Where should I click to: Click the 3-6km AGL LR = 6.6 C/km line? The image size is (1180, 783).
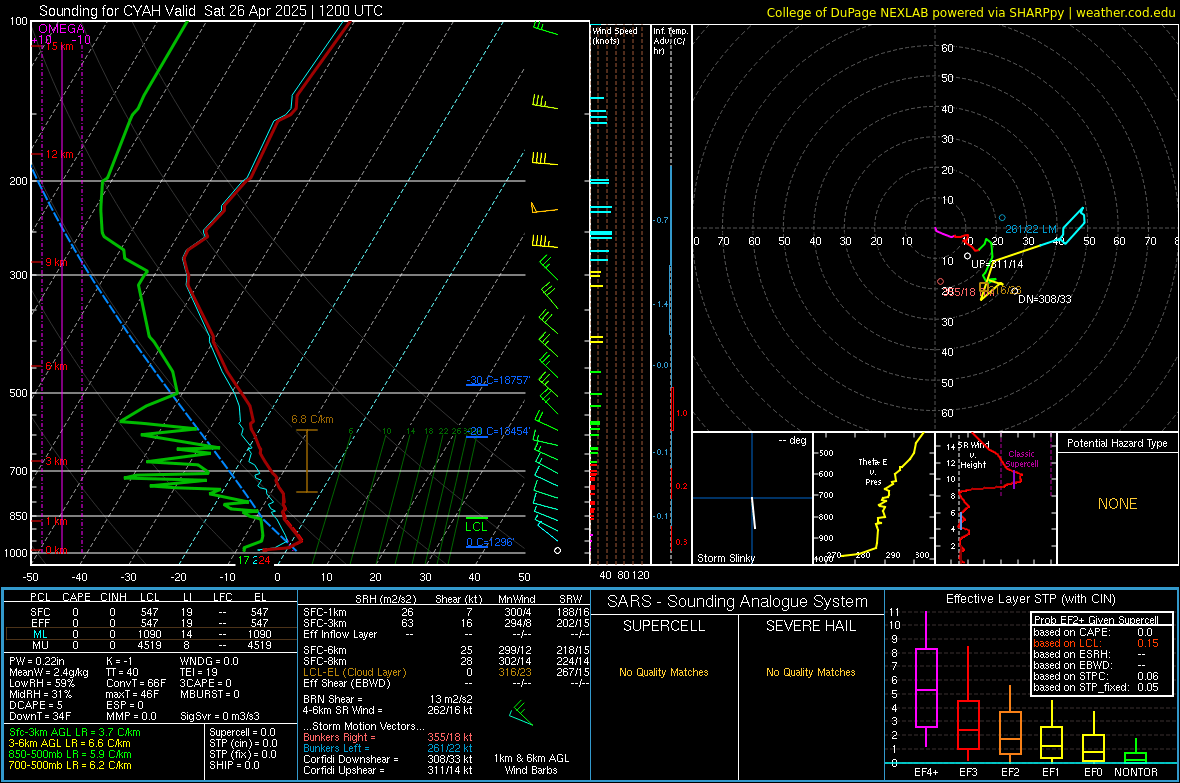70,743
